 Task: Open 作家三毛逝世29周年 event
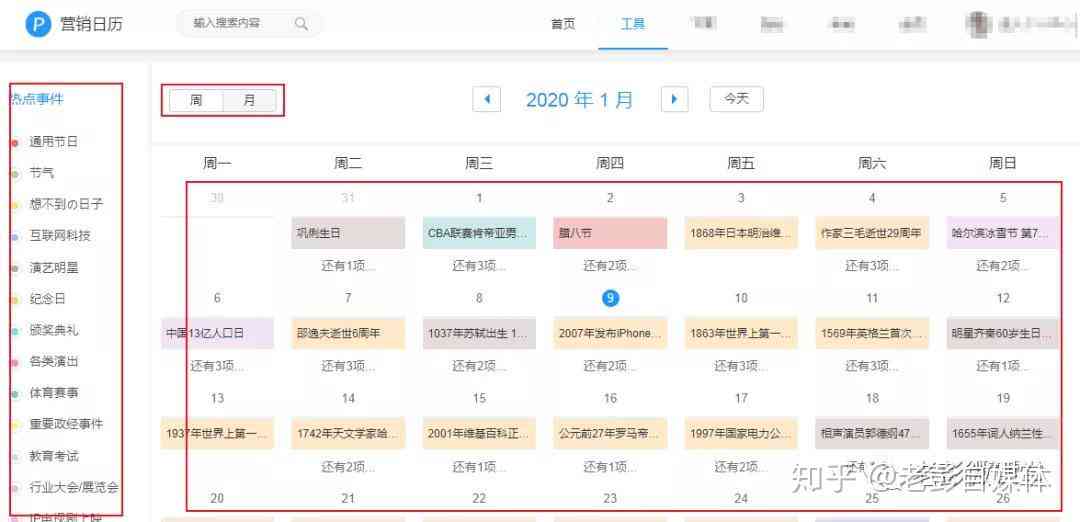[872, 233]
